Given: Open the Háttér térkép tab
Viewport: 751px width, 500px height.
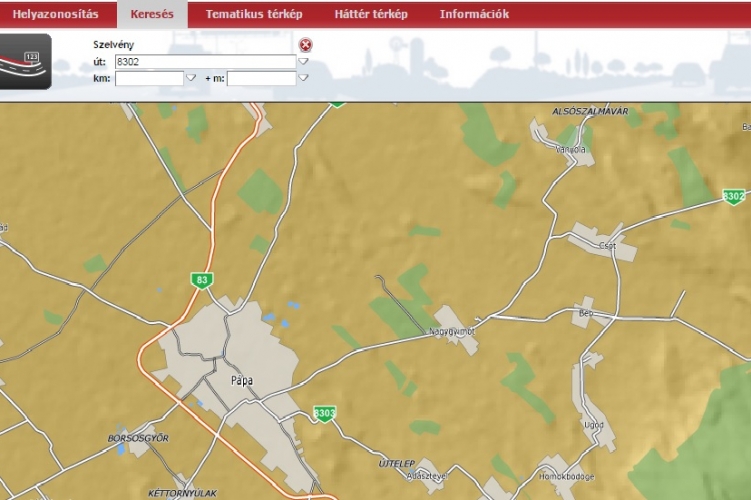Looking at the screenshot, I should [371, 14].
